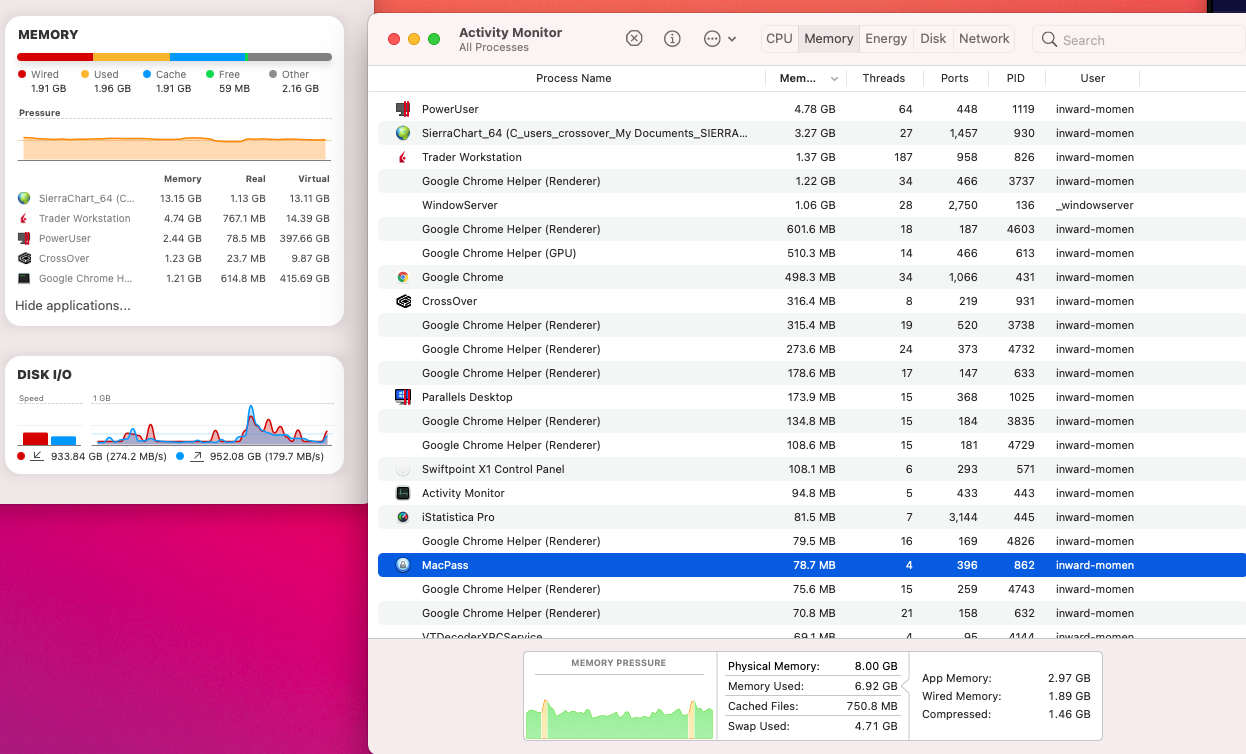Click the Swiftpoint X1 Control Panel icon
The image size is (1246, 754).
pyautogui.click(x=403, y=469)
